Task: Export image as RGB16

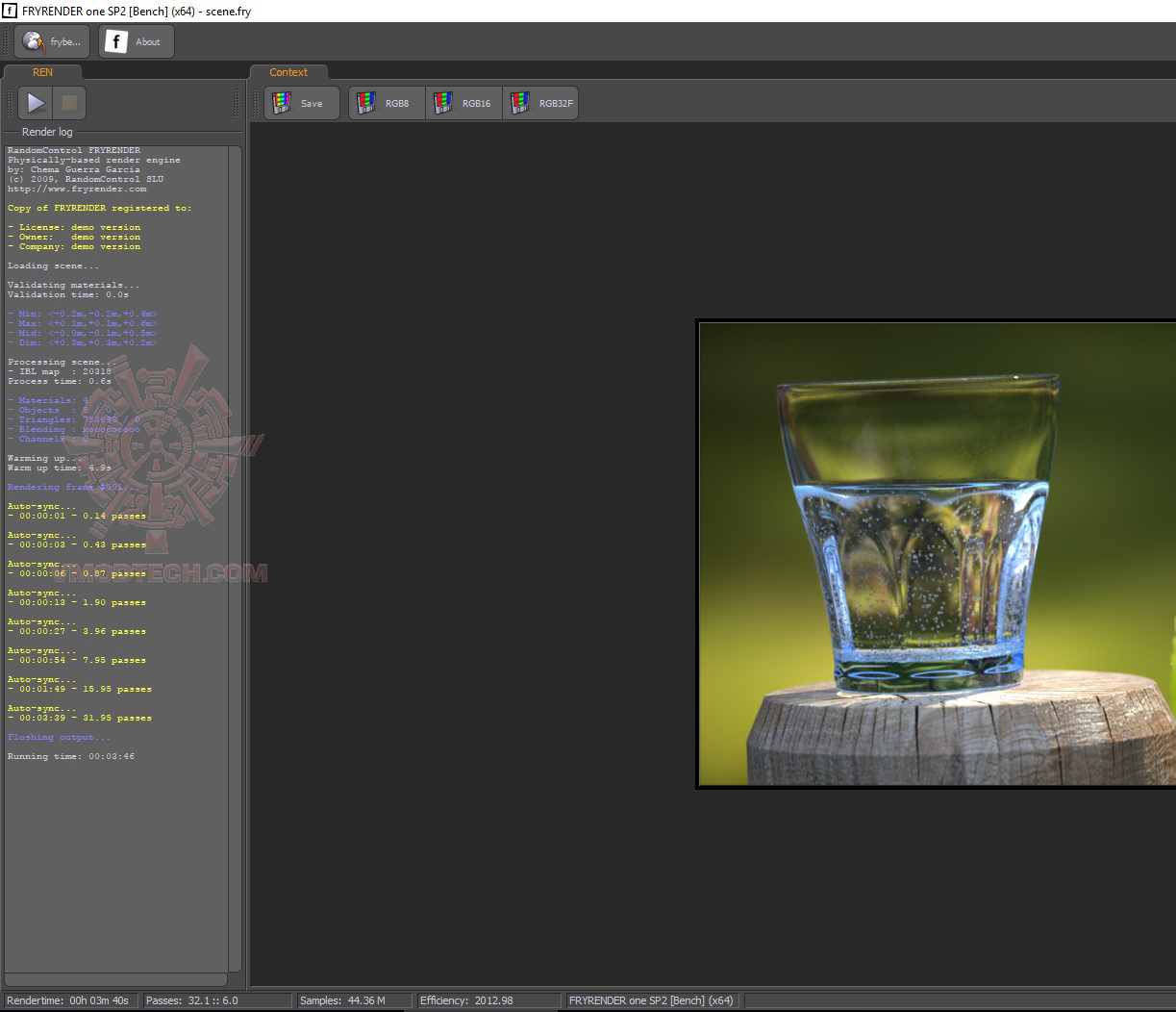Action: (463, 103)
